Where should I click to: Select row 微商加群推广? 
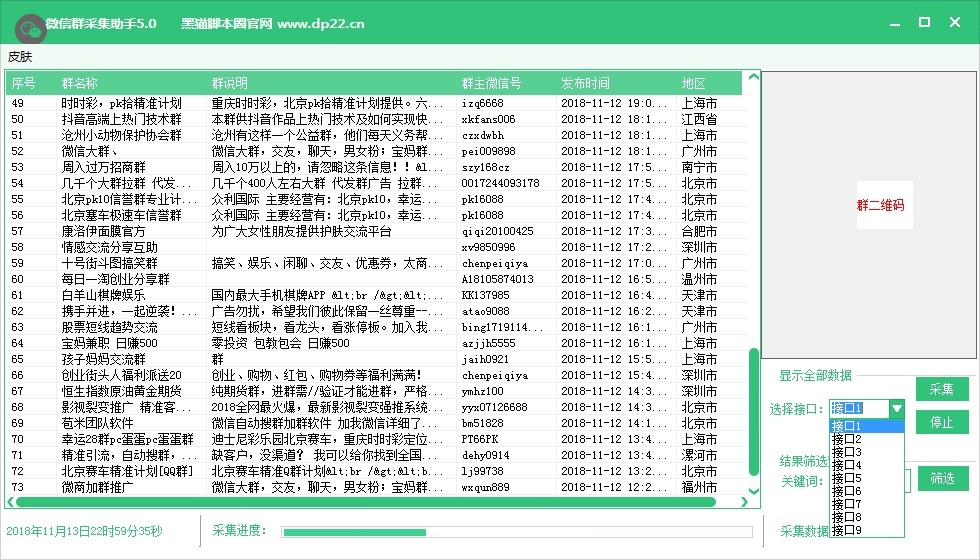[378, 488]
